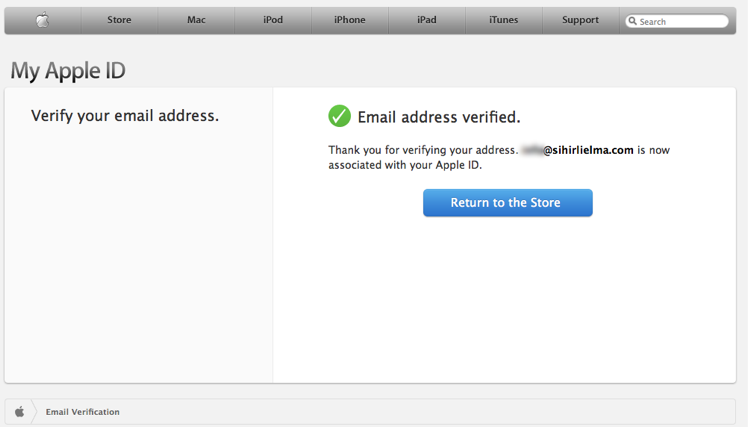Click the Apple logo in the navigation bar
Screen dimensions: 748x427
pyautogui.click(x=42, y=20)
